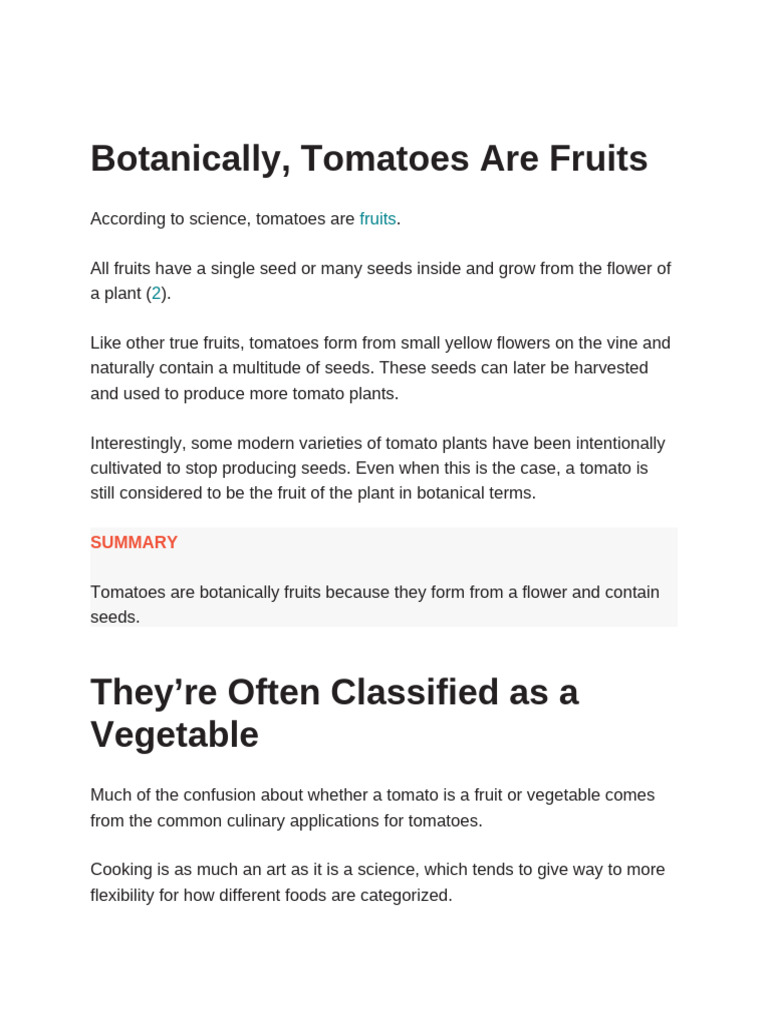Click the "They're Often Classified as a" heading line
Screen dimensions: 768x1024
[334, 692]
